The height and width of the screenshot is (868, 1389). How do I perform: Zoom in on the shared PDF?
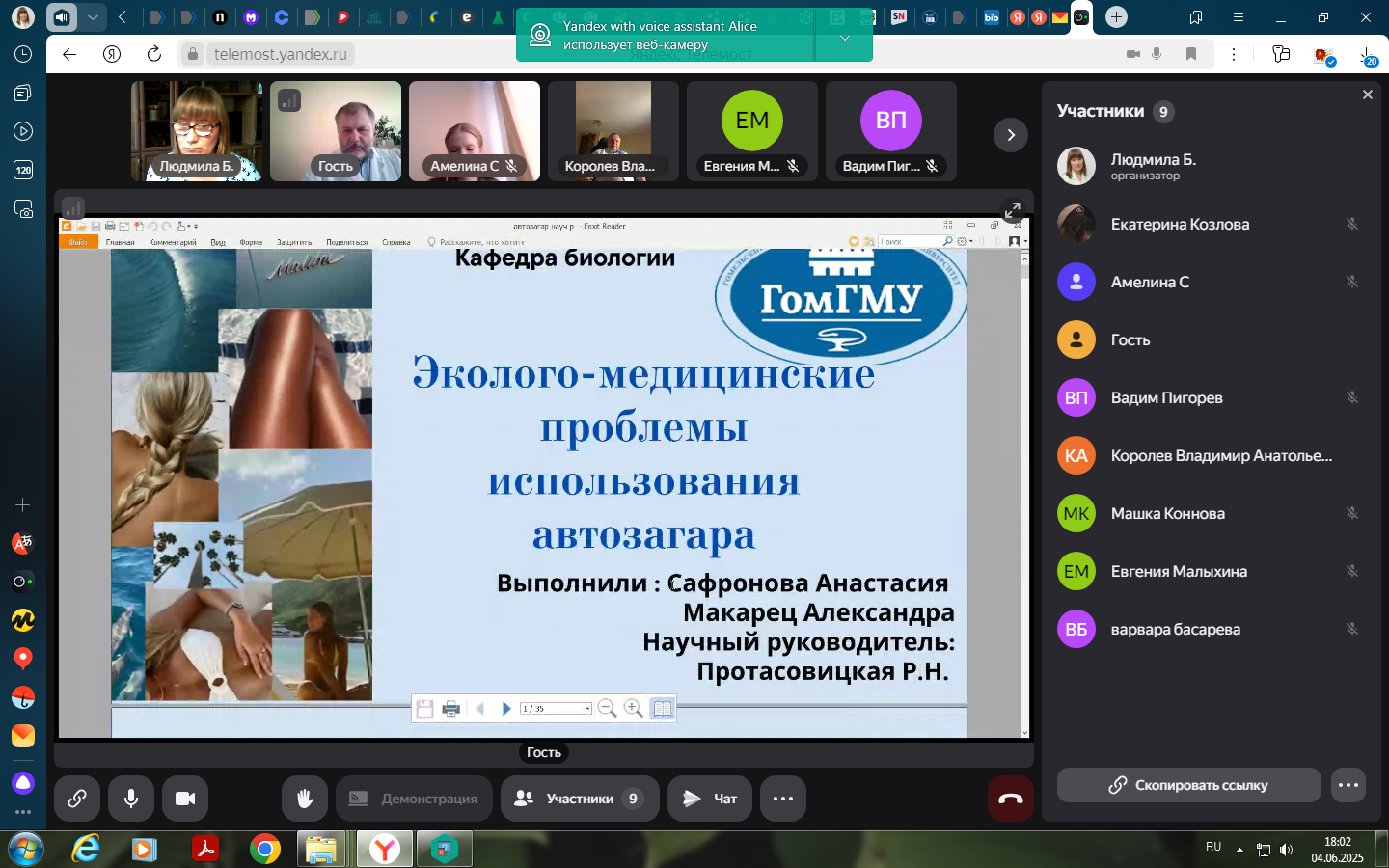point(633,708)
